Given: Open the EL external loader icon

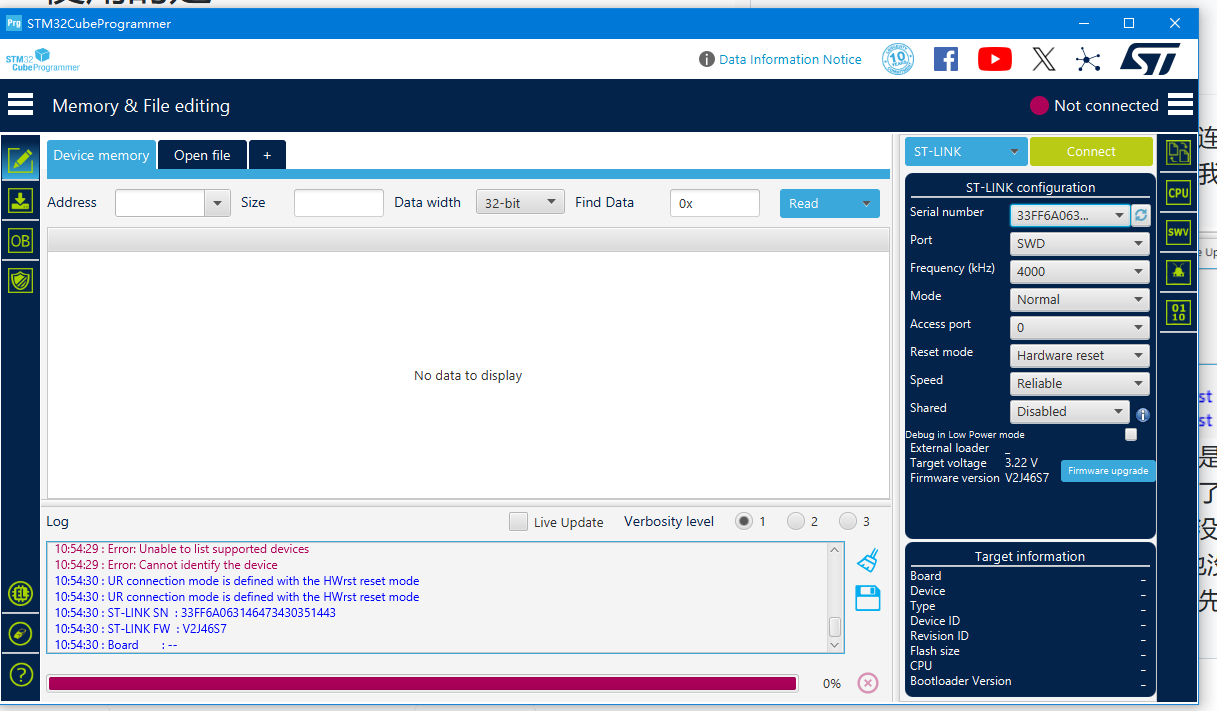Looking at the screenshot, I should [21, 593].
